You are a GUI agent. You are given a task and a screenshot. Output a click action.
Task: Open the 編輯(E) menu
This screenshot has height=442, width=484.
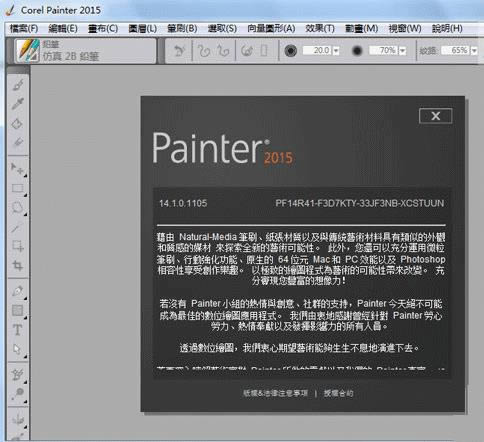pyautogui.click(x=63, y=29)
